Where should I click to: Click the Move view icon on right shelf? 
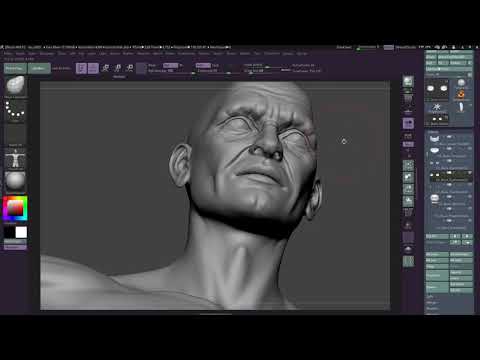tap(408, 177)
